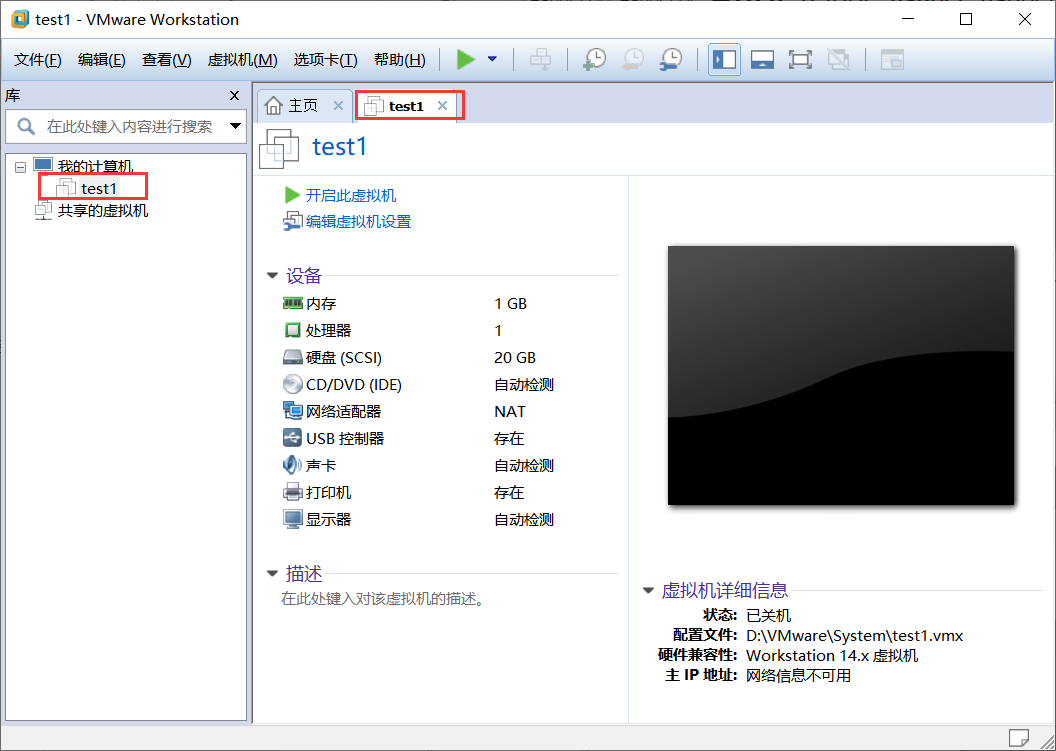Open the 编辑(E) menu
Viewport: 1056px width, 751px height.
coord(102,60)
